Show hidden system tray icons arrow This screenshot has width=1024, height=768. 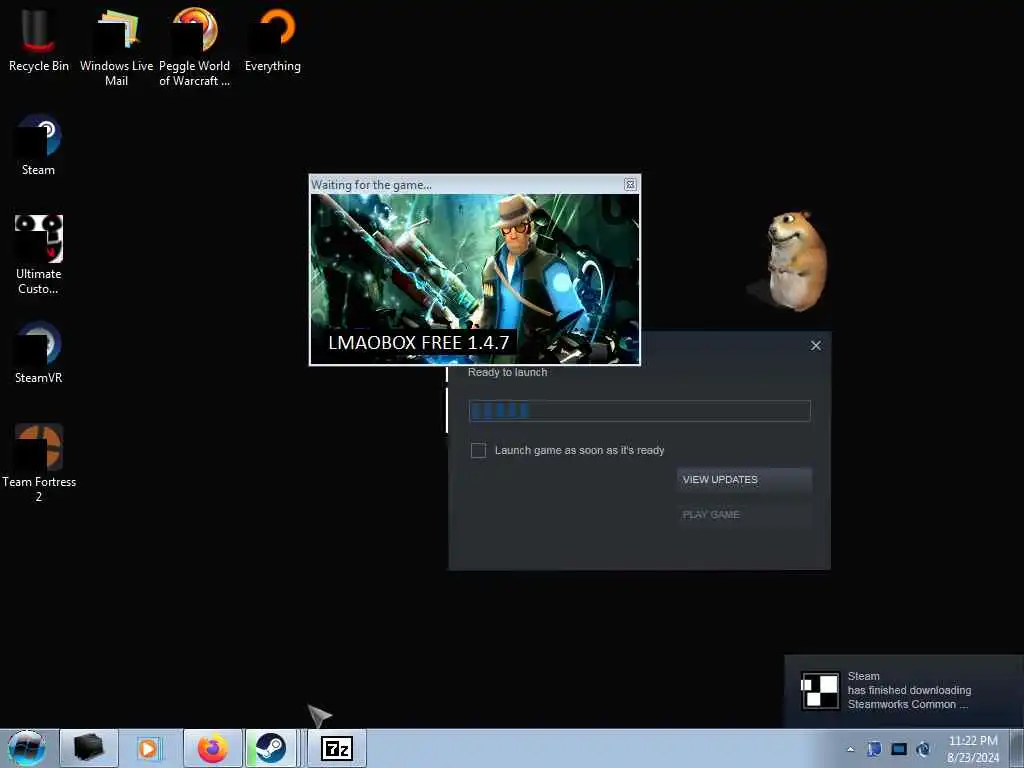850,749
